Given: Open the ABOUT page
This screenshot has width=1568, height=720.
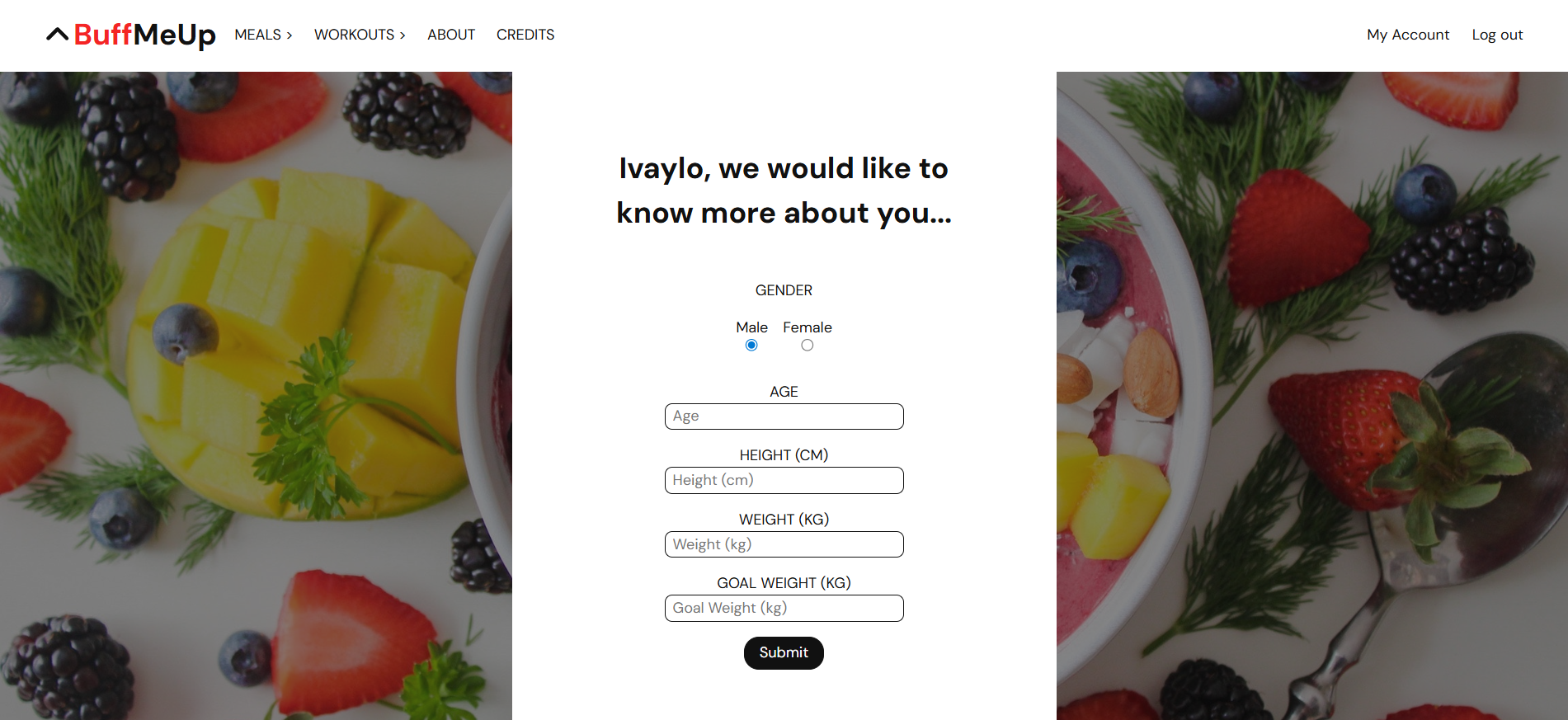Looking at the screenshot, I should pyautogui.click(x=451, y=35).
